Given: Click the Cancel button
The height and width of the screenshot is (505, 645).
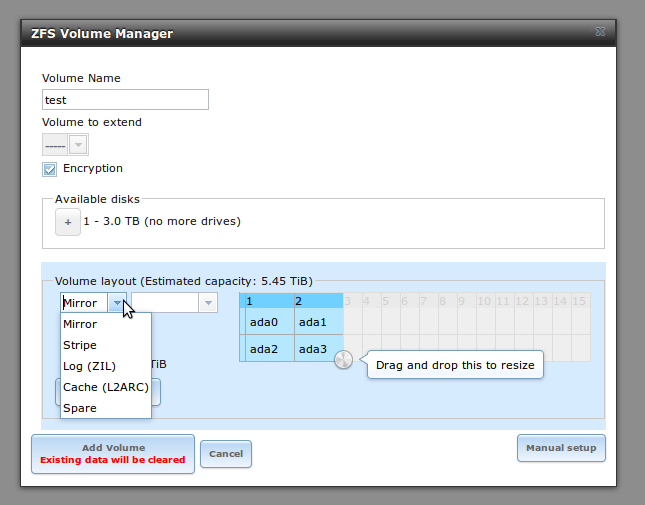Looking at the screenshot, I should click(x=226, y=454).
